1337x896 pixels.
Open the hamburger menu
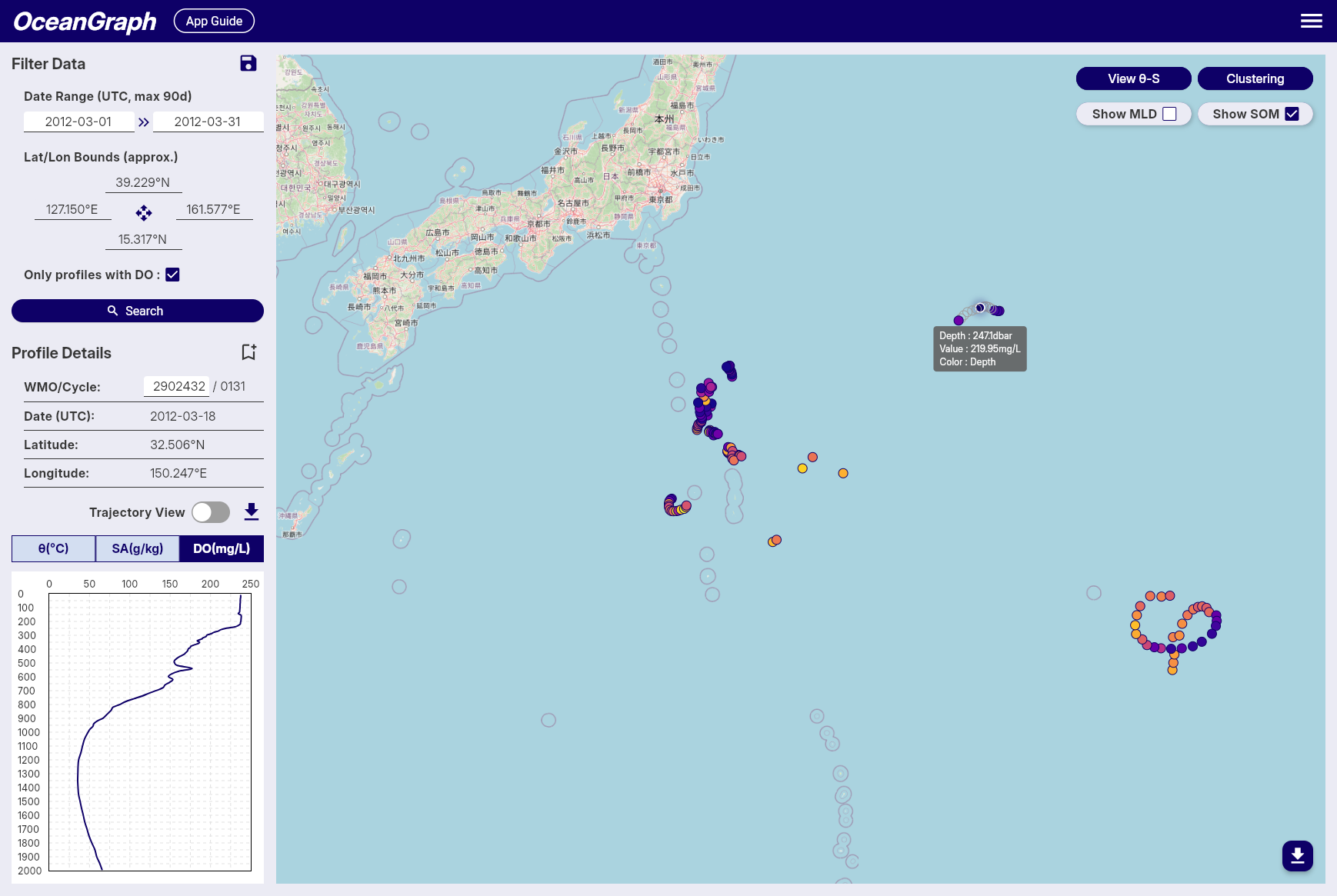(1311, 22)
